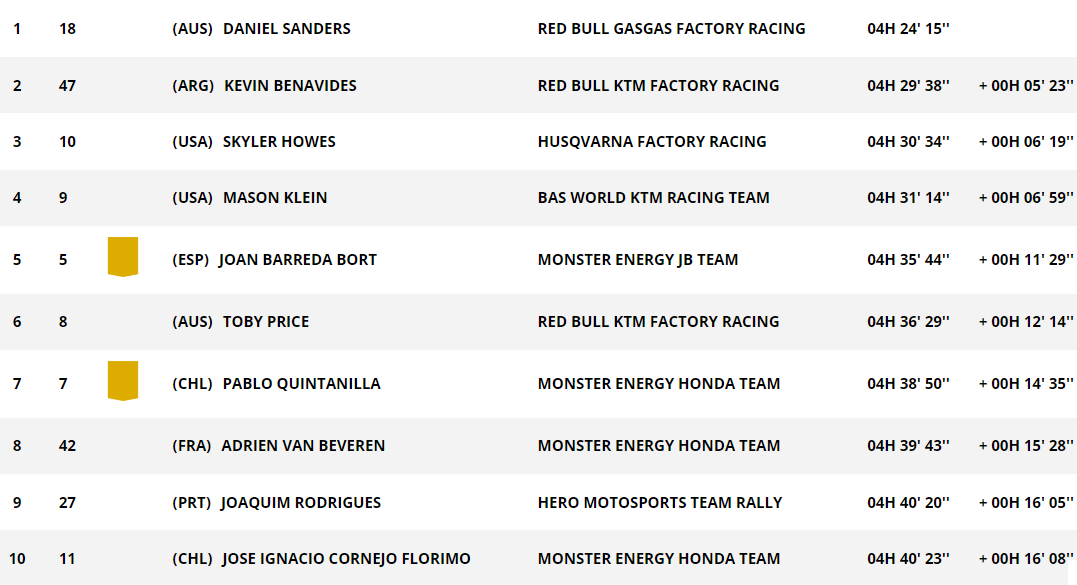Image resolution: width=1077 pixels, height=585 pixels.
Task: Open Hero Motosports Team Rally
Action: pos(659,503)
